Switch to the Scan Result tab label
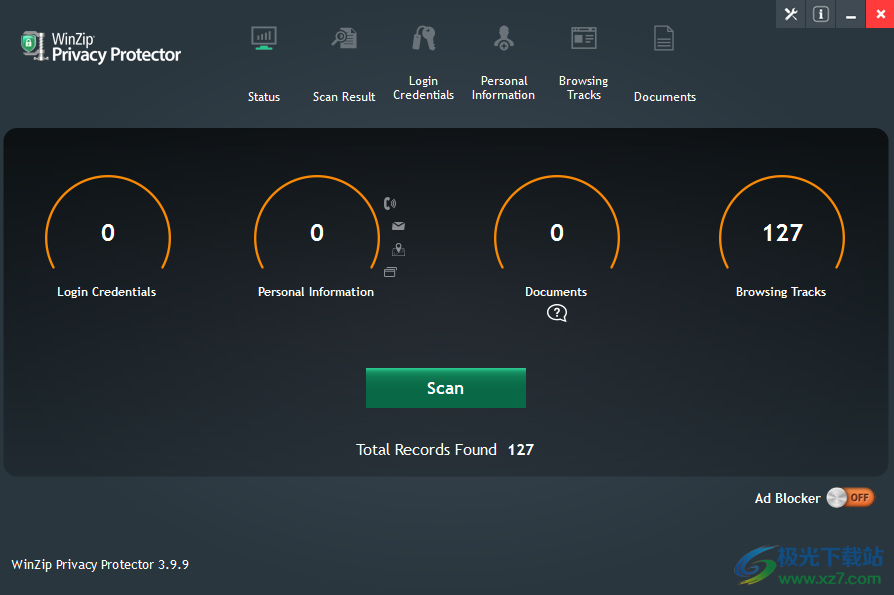894x595 pixels. 344,97
